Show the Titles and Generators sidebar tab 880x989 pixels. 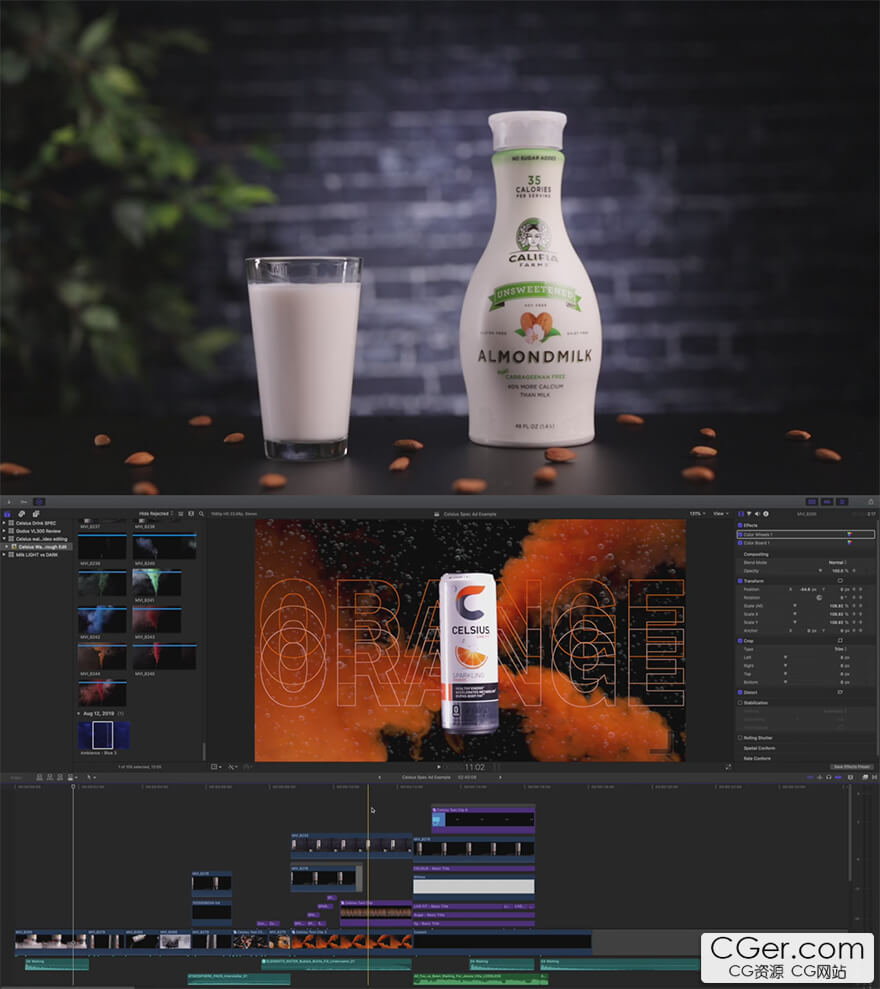point(36,514)
